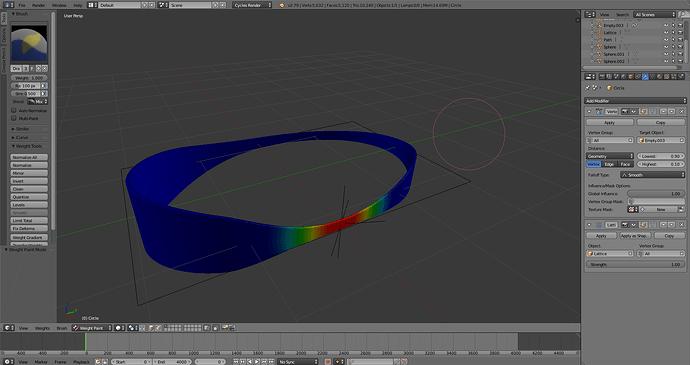Open the Window menu
This screenshot has width=690, height=365.
click(x=59, y=5)
